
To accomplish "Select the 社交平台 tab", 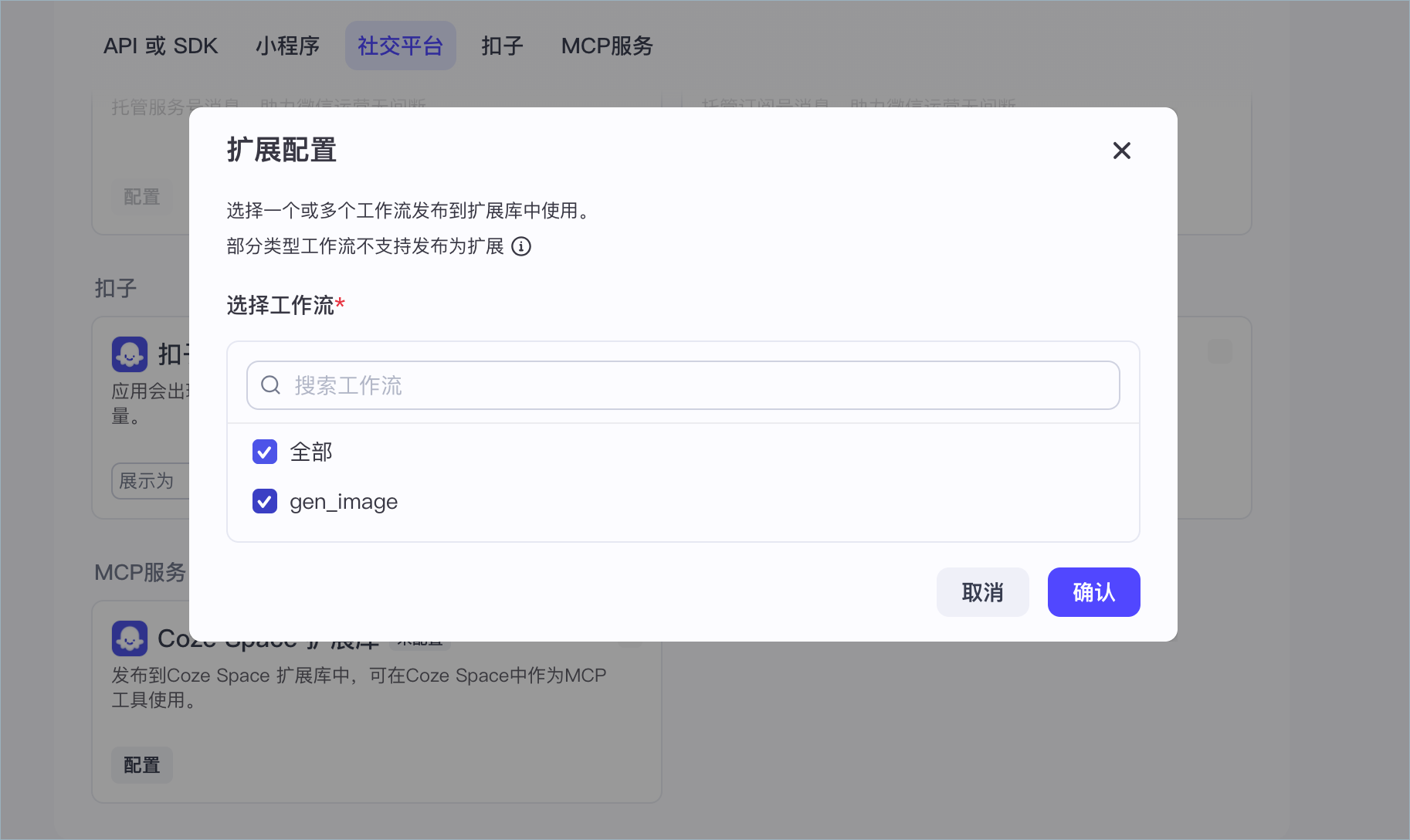I will 400,46.
